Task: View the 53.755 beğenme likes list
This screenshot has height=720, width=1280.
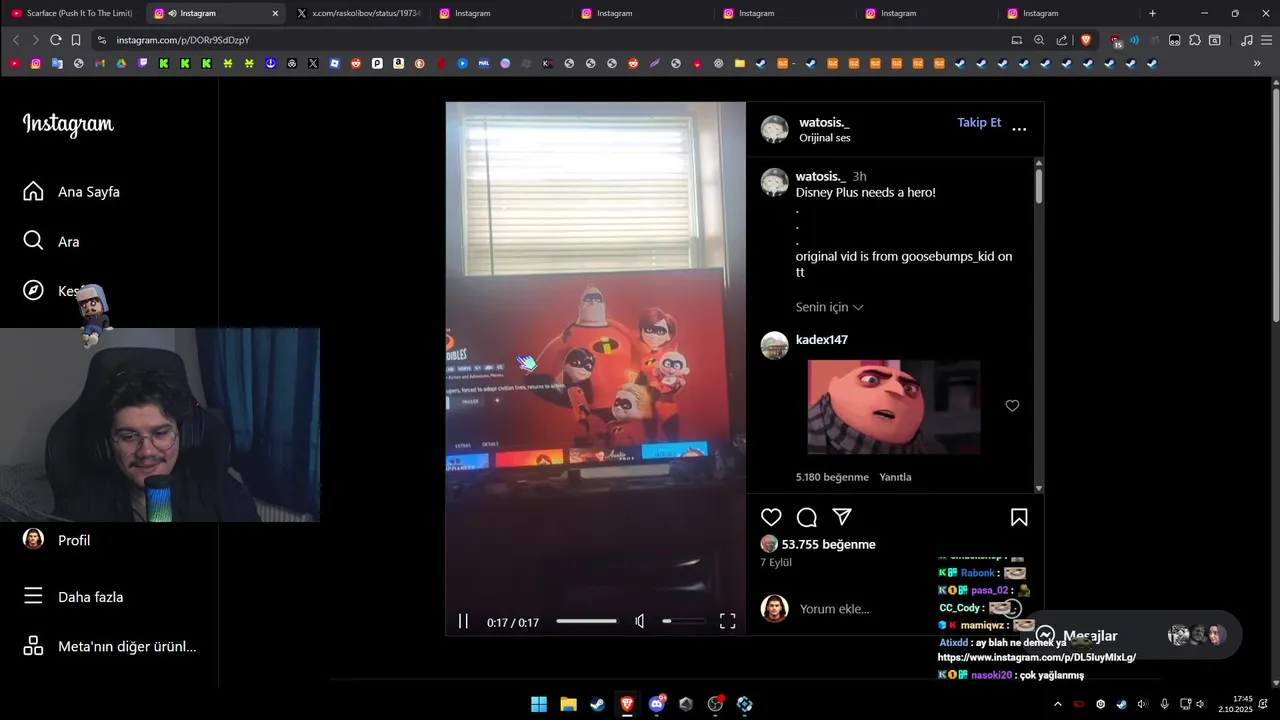Action: tap(828, 544)
